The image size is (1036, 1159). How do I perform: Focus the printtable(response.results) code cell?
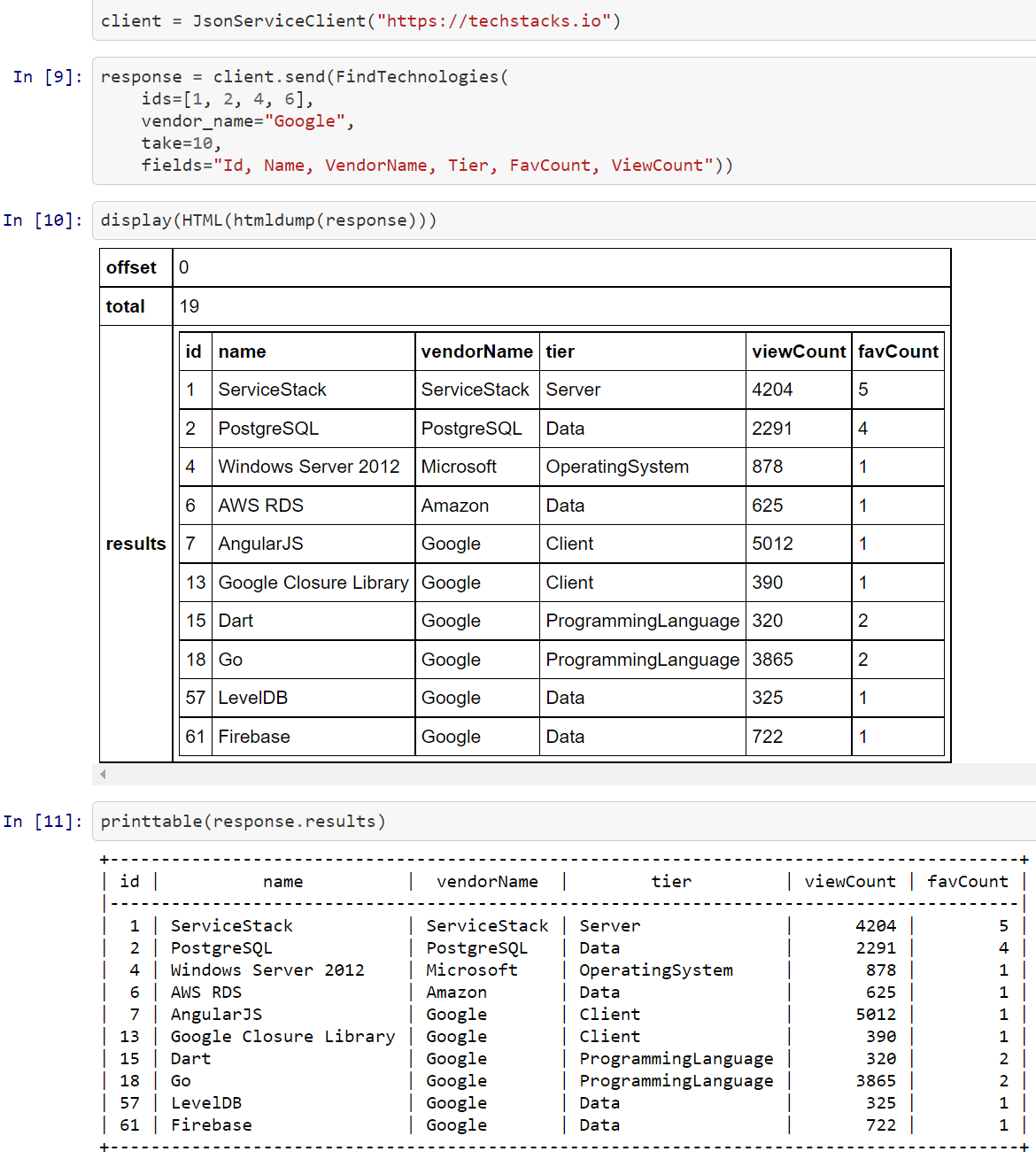[564, 822]
